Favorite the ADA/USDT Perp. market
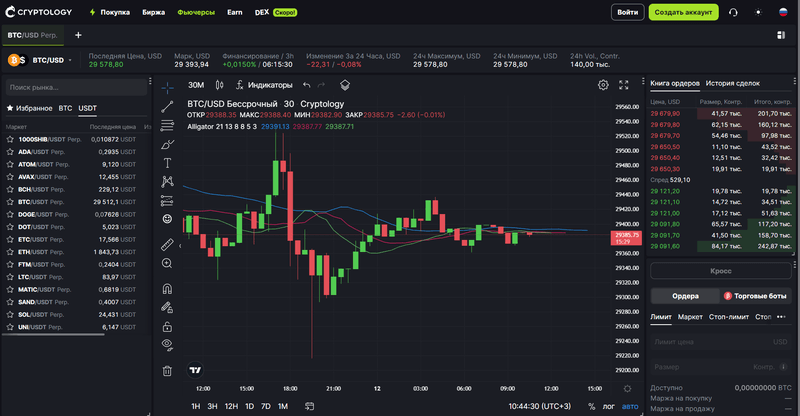The height and width of the screenshot is (416, 800). (x=10, y=152)
